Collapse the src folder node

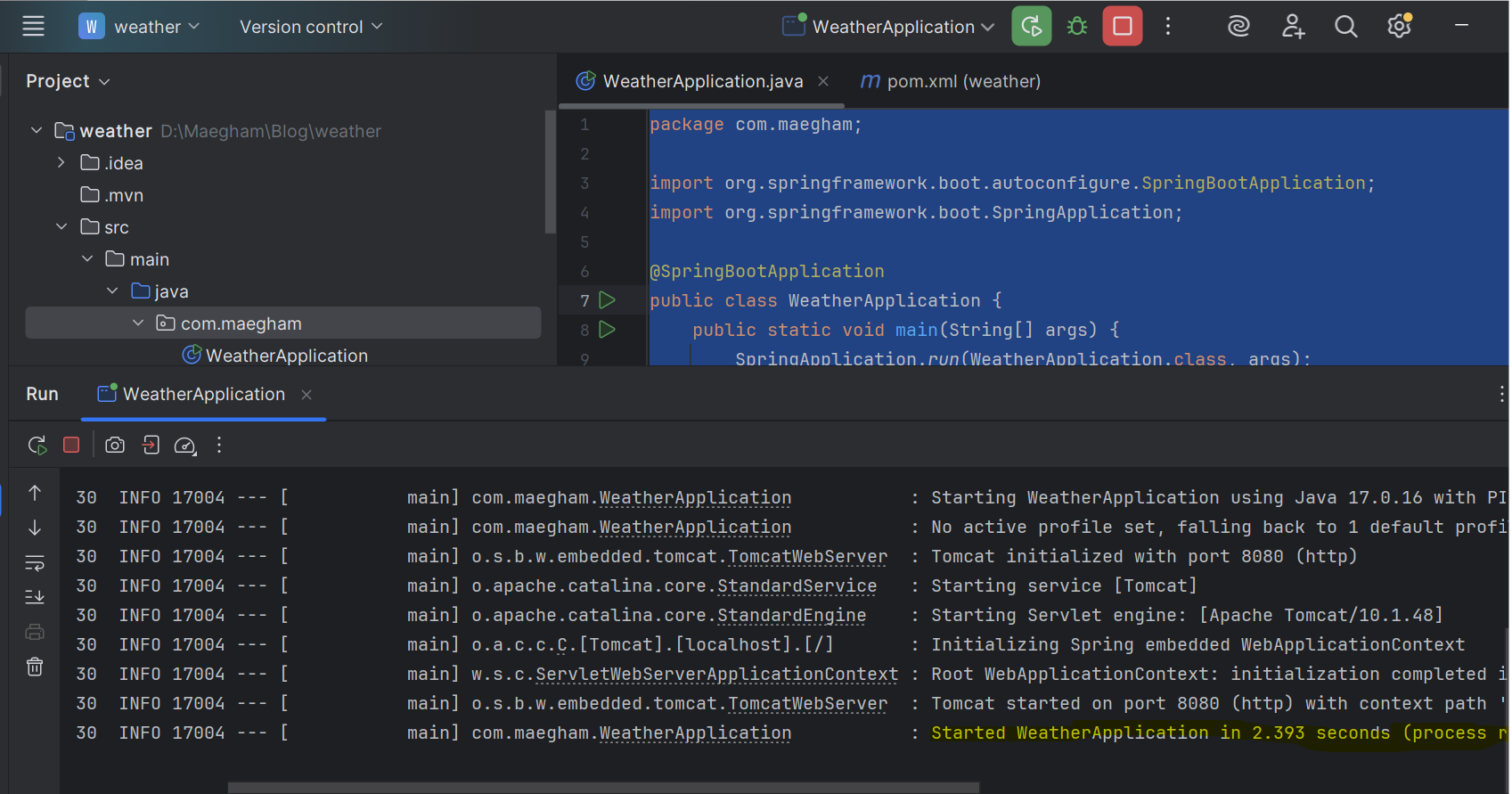pos(61,227)
